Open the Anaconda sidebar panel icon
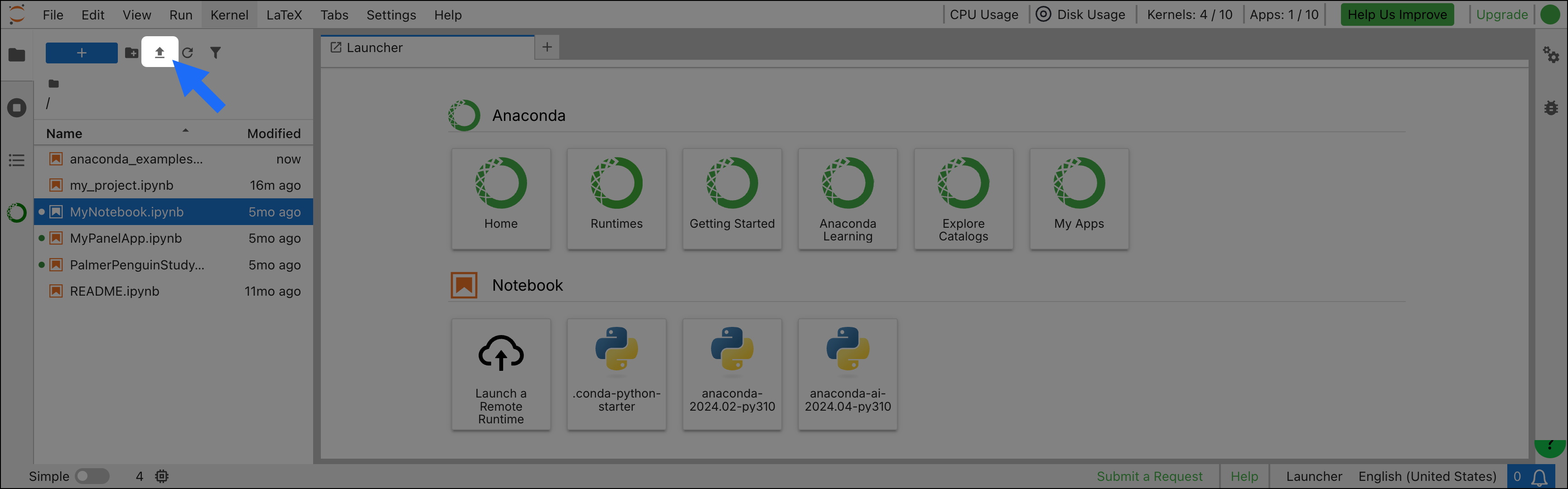This screenshot has width=1568, height=489. point(17,213)
